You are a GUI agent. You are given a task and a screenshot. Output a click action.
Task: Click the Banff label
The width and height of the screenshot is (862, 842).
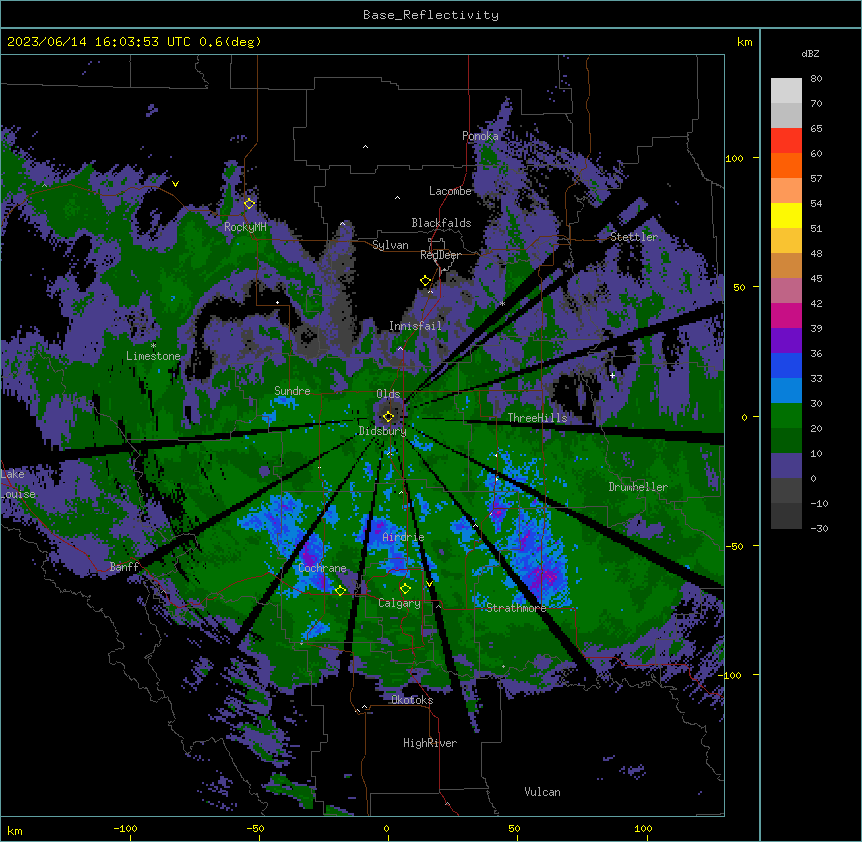[124, 567]
